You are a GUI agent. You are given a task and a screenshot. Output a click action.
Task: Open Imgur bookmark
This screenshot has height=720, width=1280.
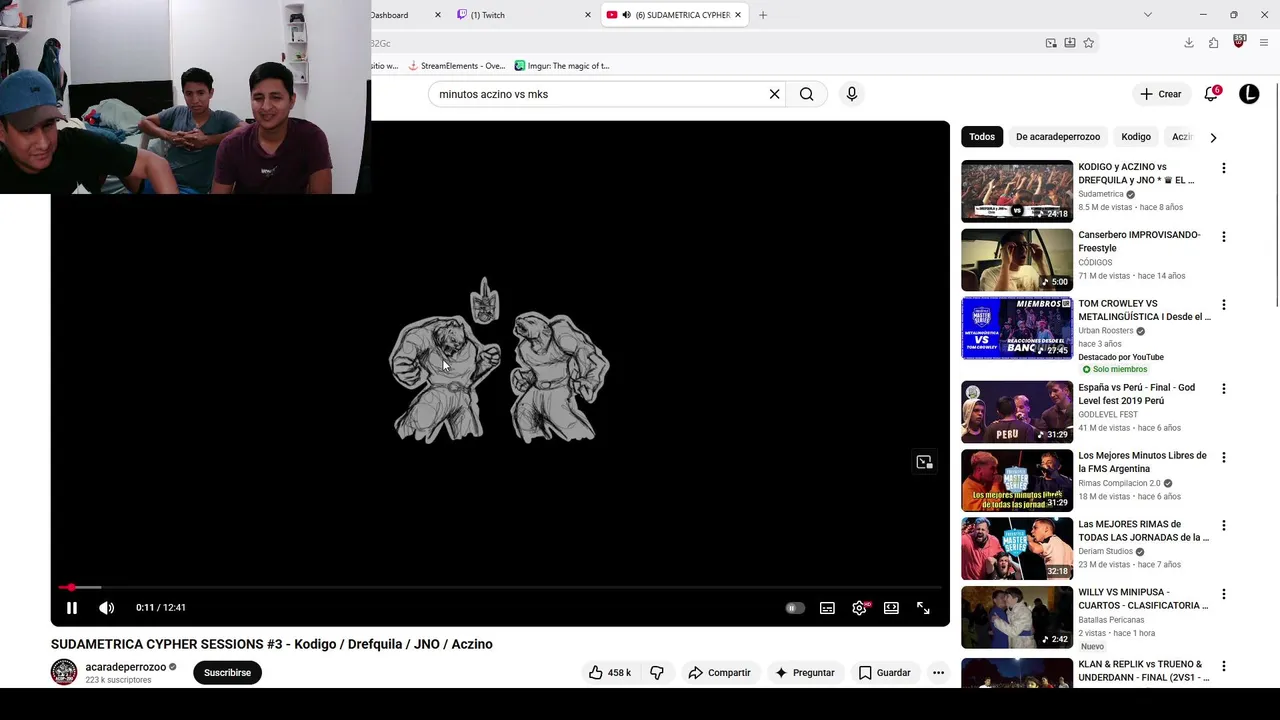562,66
